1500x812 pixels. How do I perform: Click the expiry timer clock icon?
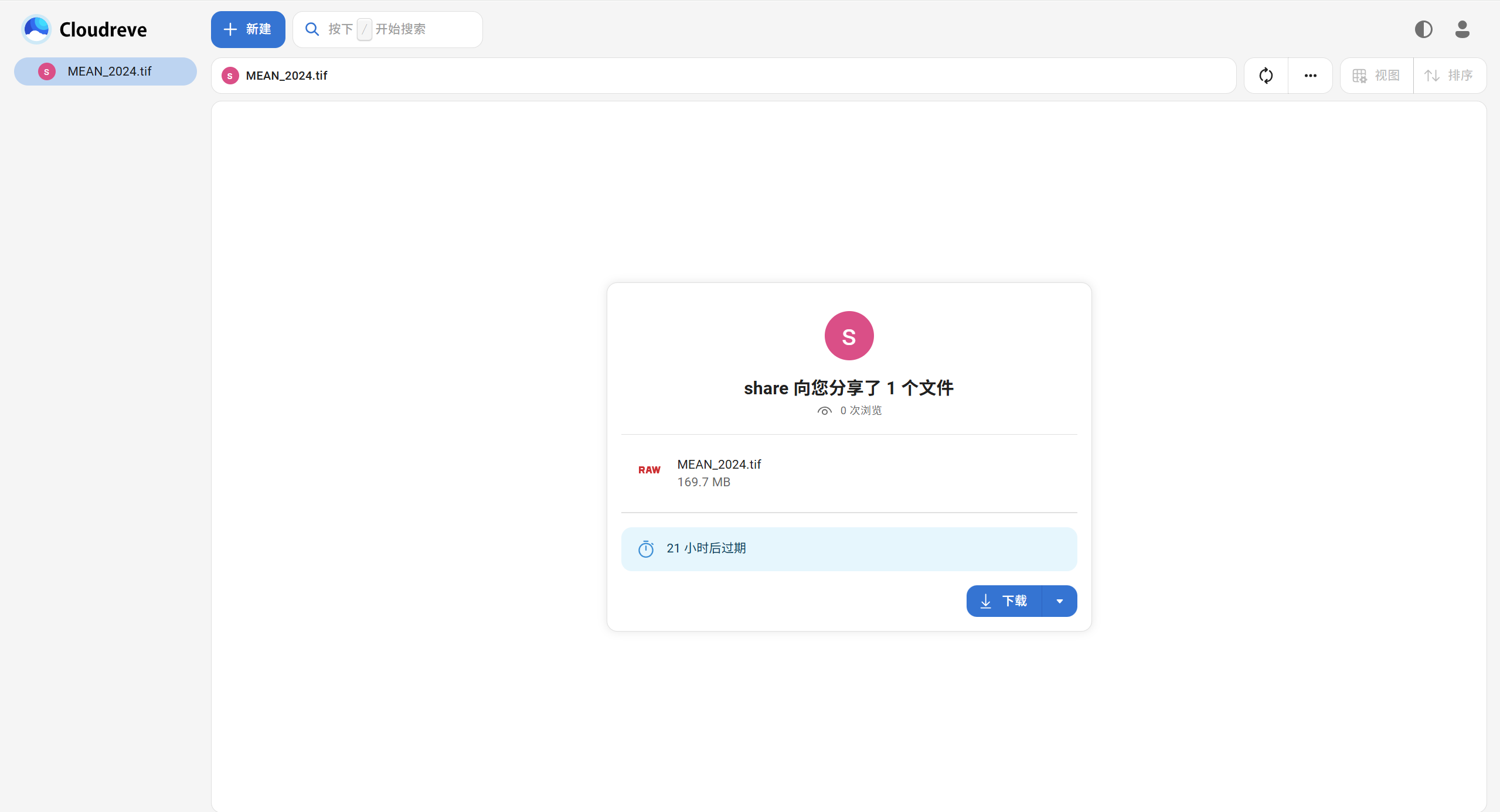pyautogui.click(x=645, y=548)
